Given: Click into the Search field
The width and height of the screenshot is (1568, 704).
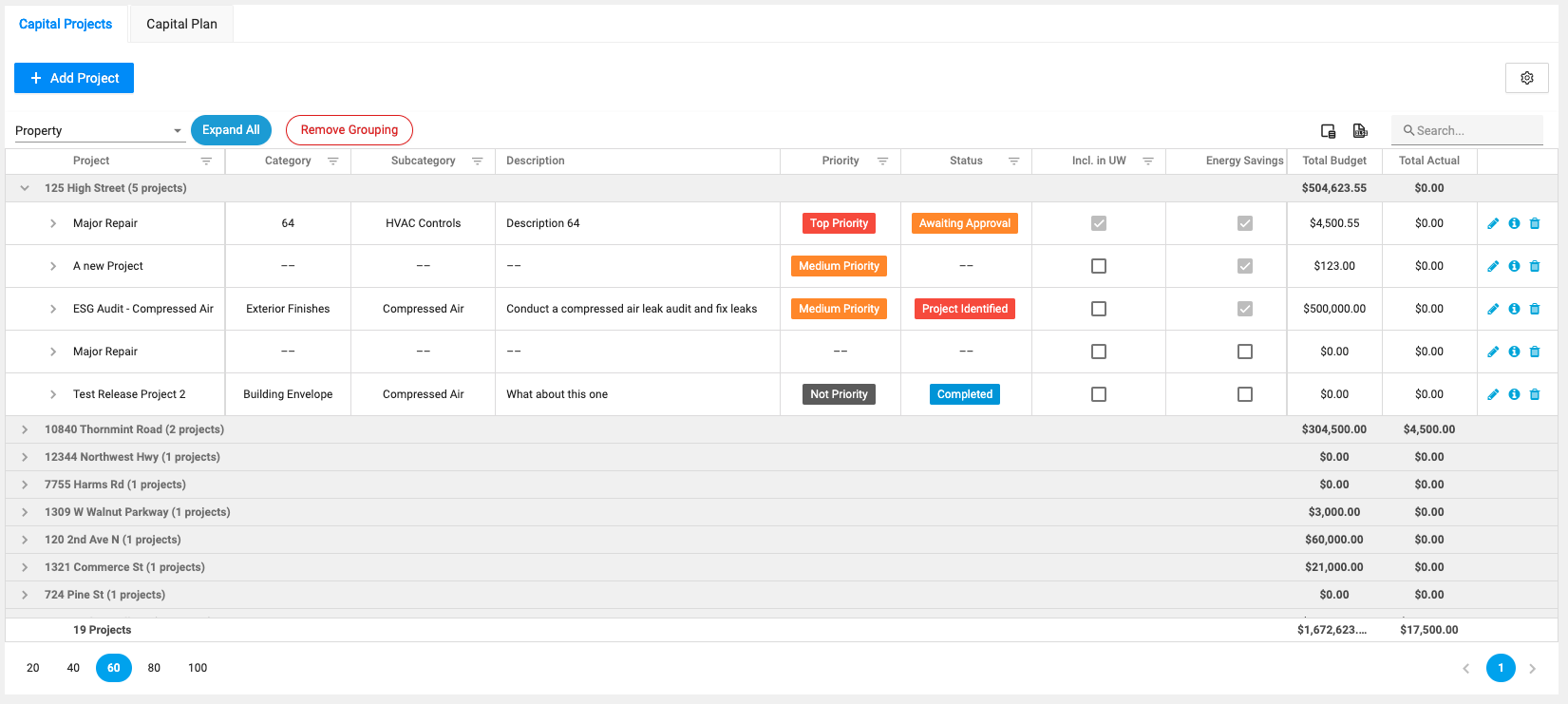Looking at the screenshot, I should (1467, 131).
